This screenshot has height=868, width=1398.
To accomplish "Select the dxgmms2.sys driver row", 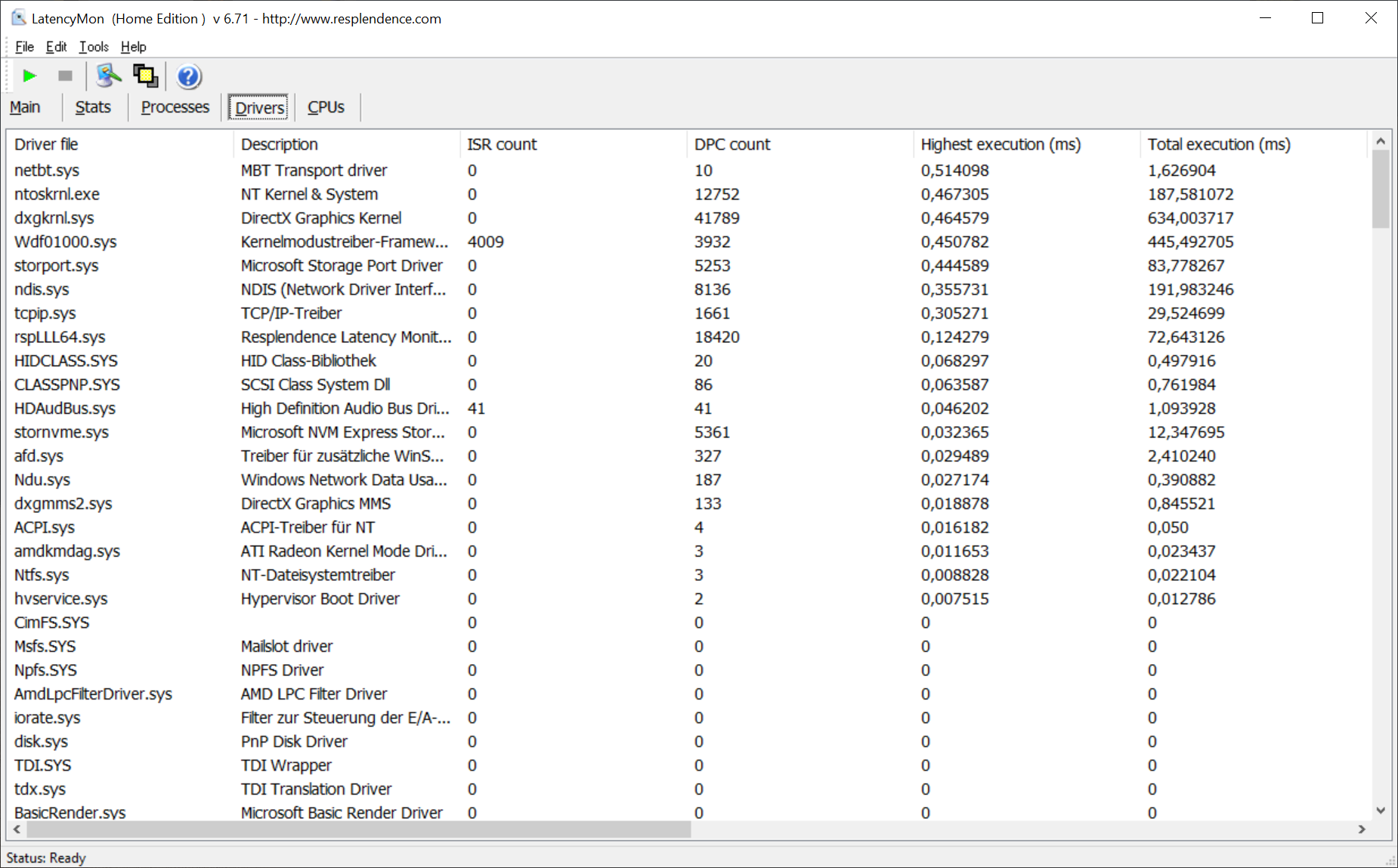I will point(689,504).
